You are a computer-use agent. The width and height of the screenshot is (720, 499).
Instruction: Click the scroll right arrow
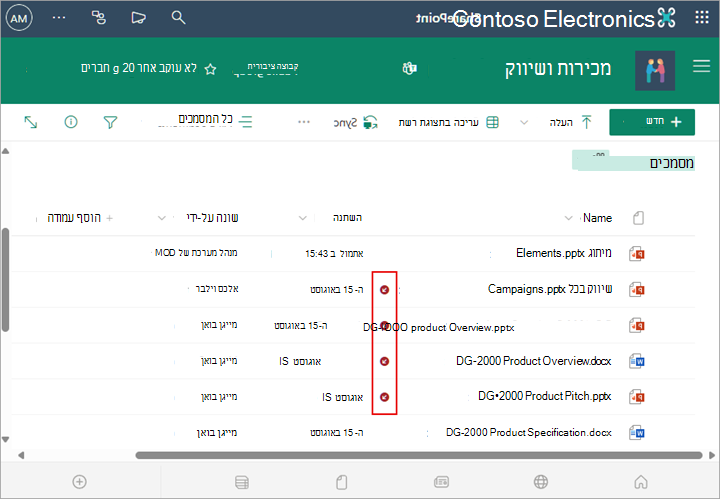pos(712,455)
